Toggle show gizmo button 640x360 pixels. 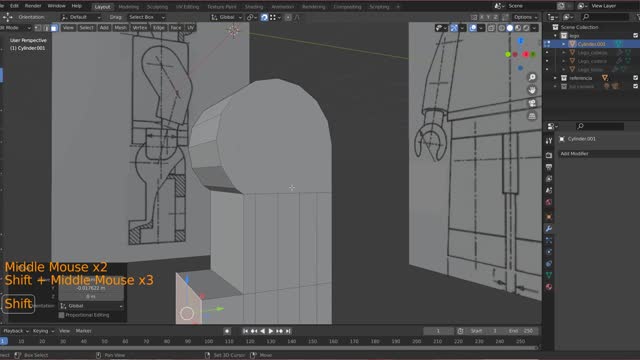[454, 28]
